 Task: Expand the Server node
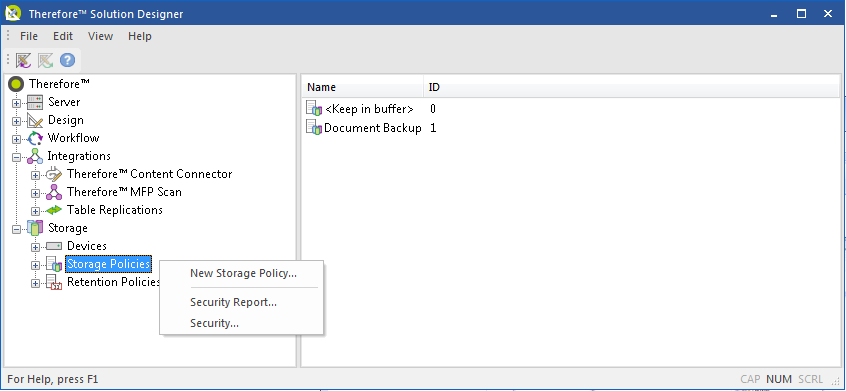16,104
